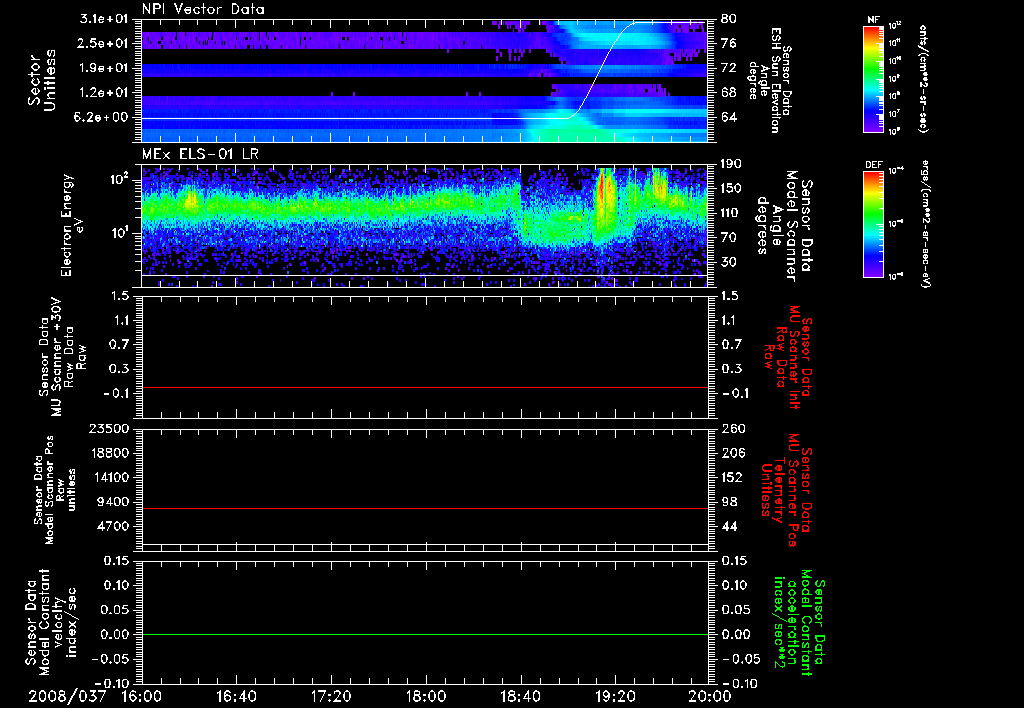Image resolution: width=1024 pixels, height=708 pixels.
Task: Click the 16:00 time axis label
Action: (141, 695)
